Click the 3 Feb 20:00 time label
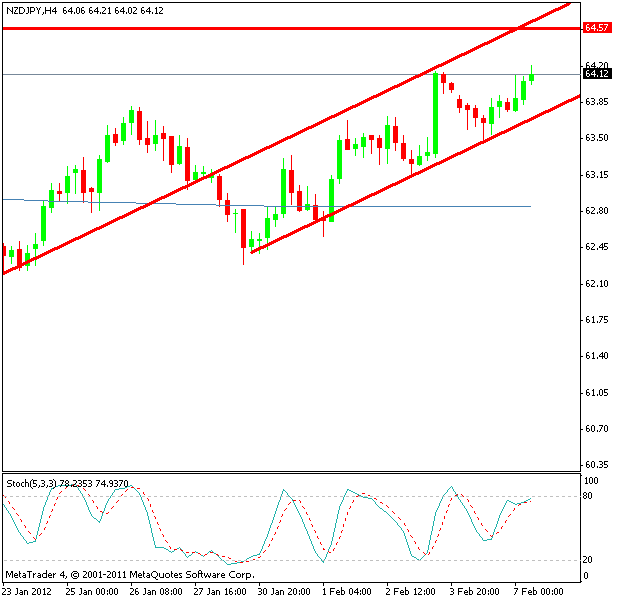This screenshot has width=620, height=600. point(474,592)
